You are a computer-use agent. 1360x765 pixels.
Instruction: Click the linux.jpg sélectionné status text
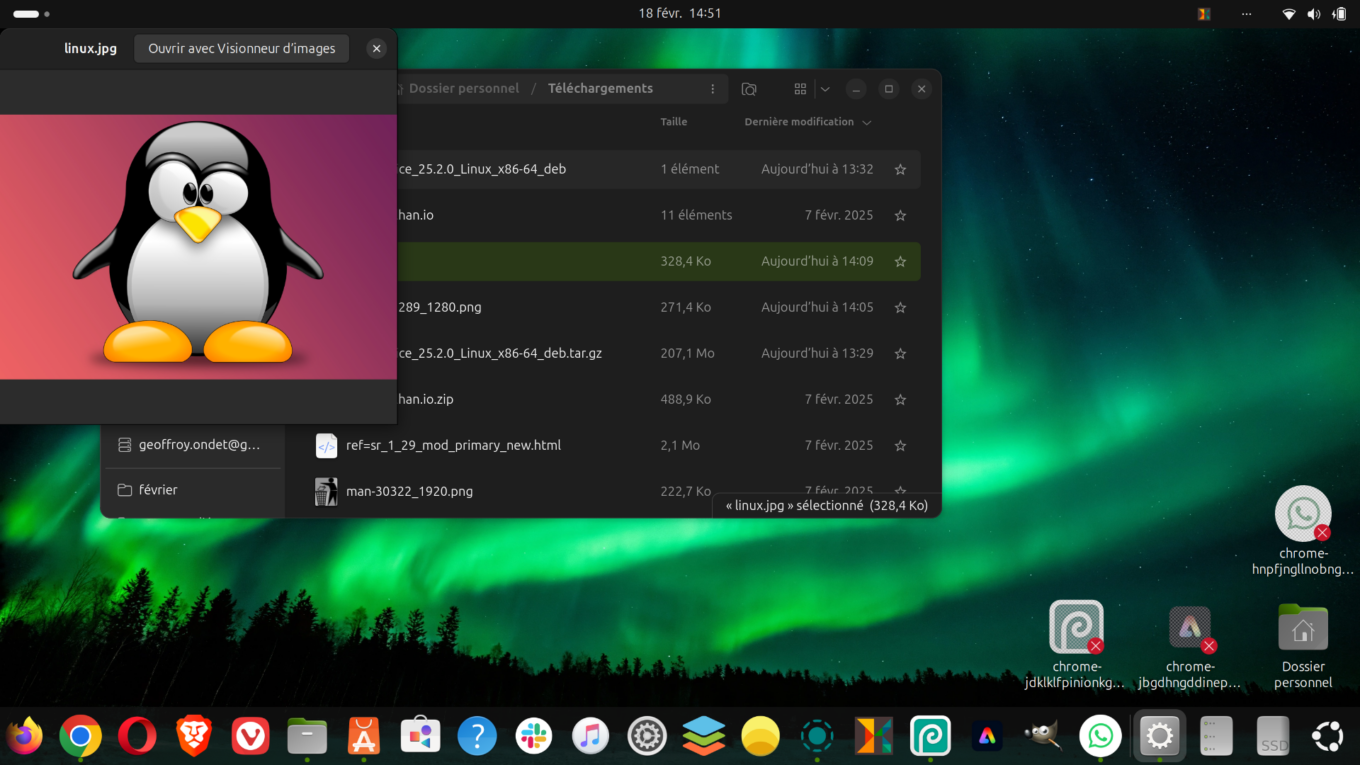[x=827, y=506]
